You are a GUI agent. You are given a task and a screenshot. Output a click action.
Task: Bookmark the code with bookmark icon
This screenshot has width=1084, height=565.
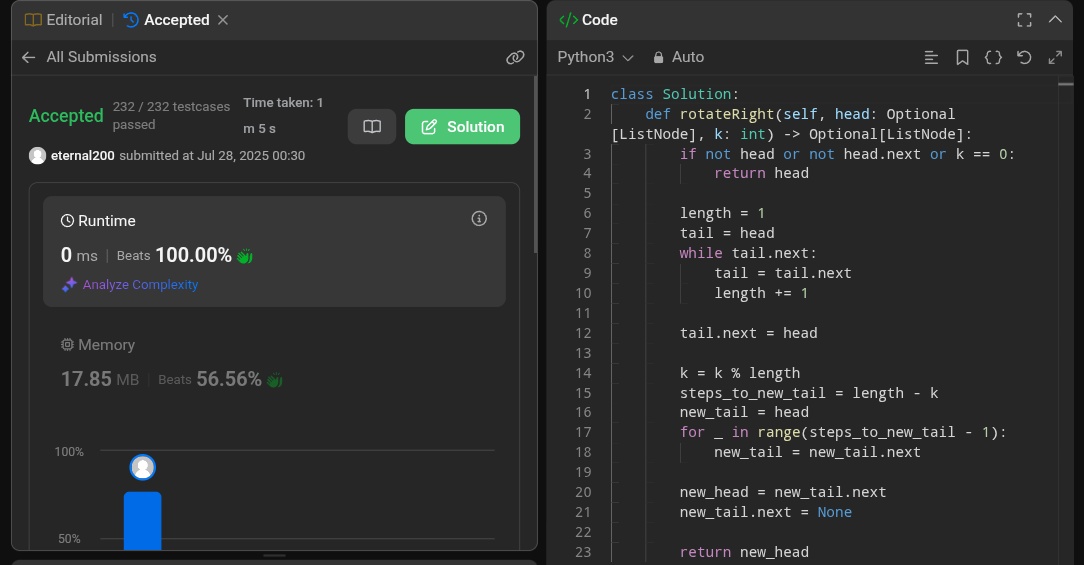click(962, 58)
